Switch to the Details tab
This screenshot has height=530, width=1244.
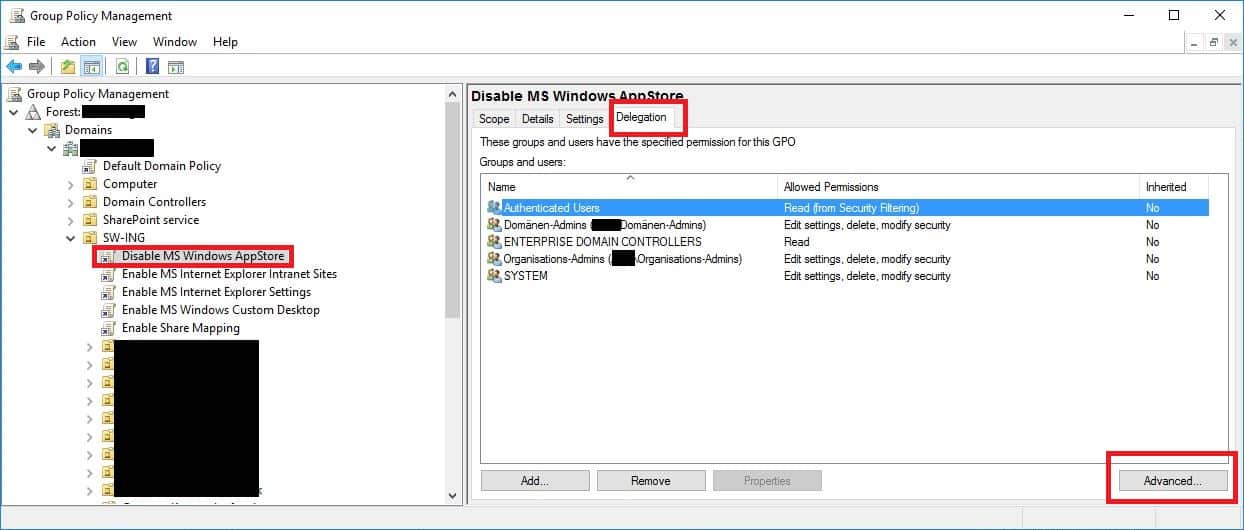tap(537, 119)
